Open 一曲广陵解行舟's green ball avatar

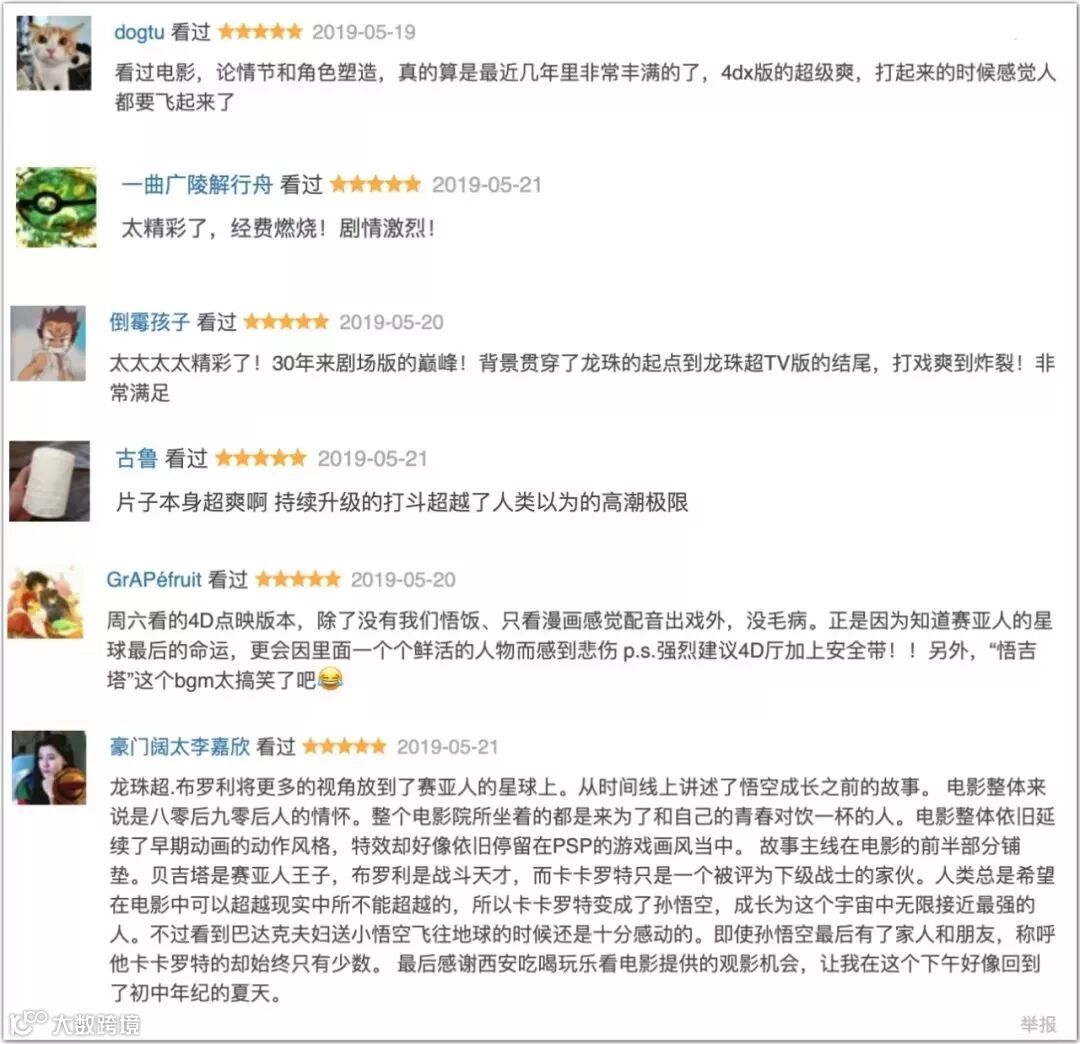tap(56, 207)
